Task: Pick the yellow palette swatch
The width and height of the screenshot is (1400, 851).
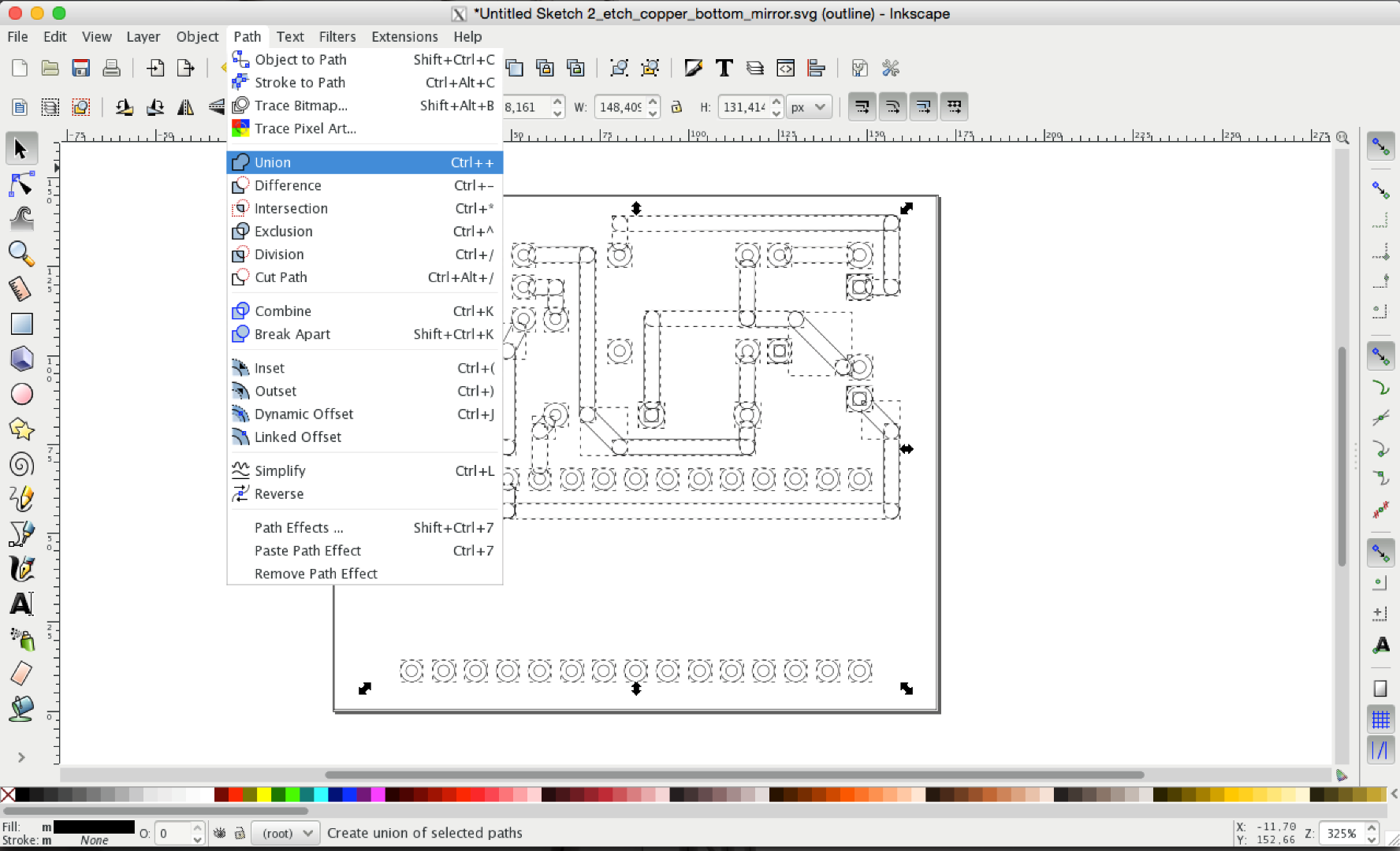Action: pyautogui.click(x=263, y=794)
